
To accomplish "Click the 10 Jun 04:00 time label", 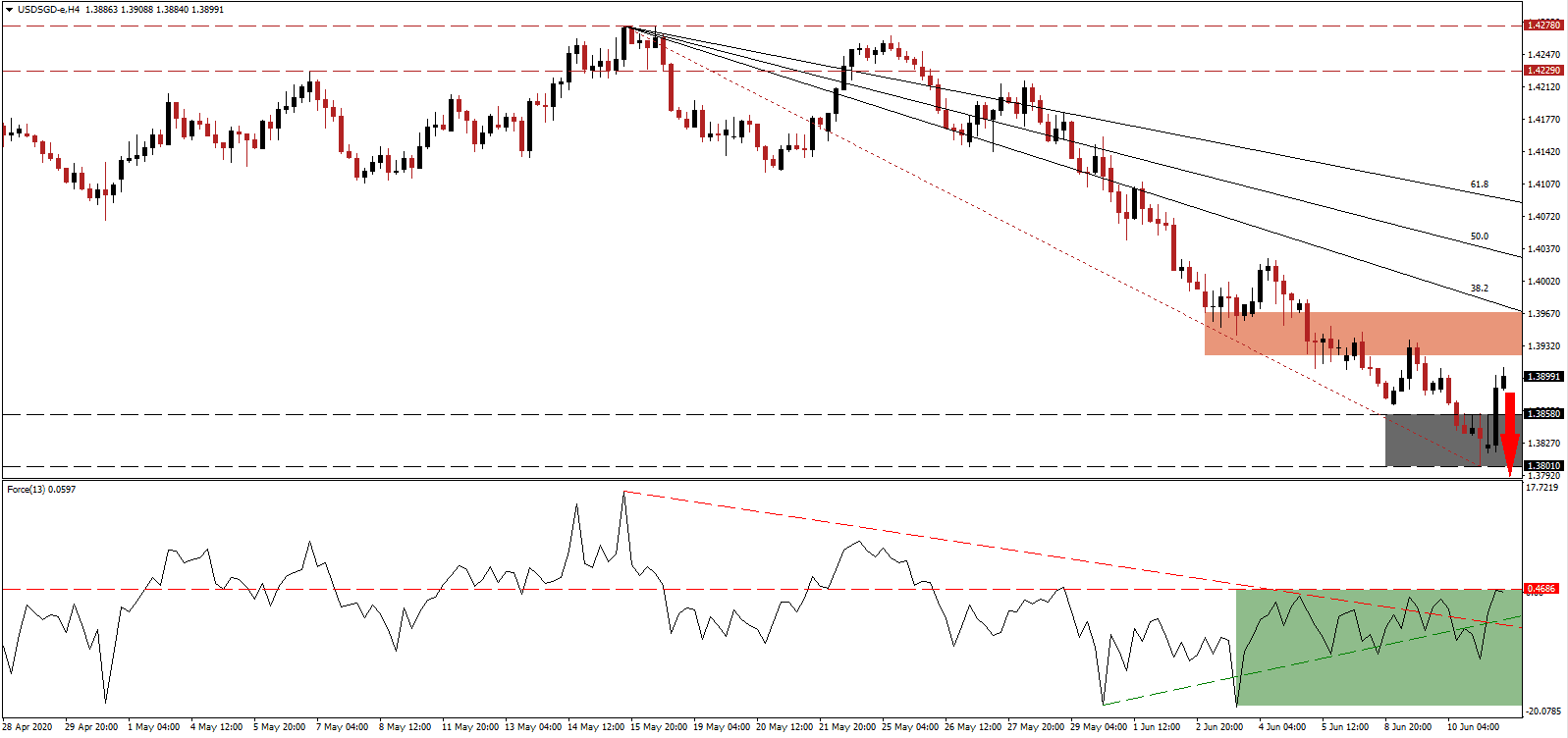I will pos(1476,727).
